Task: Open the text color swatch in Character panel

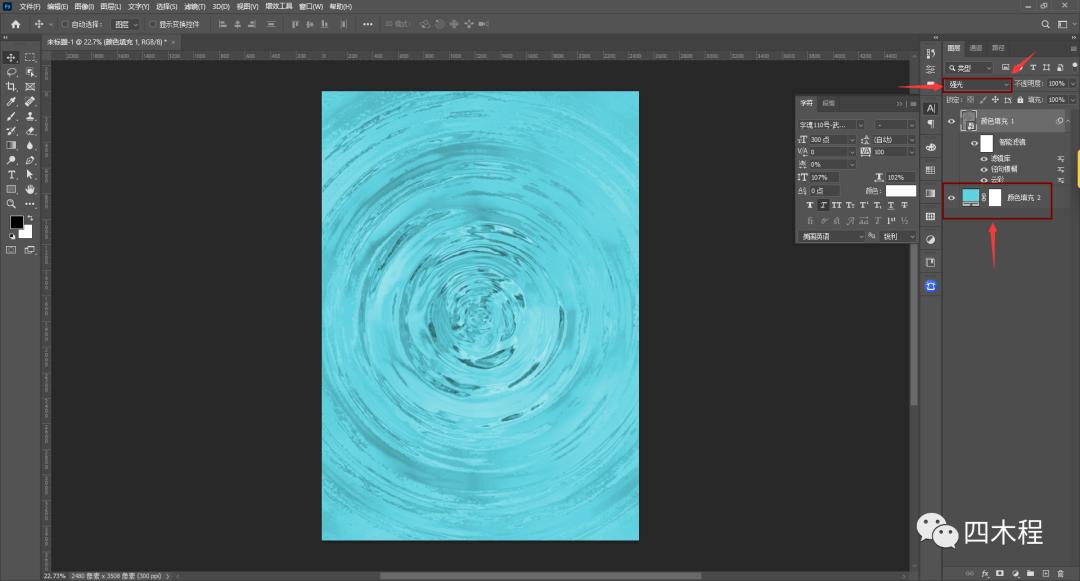Action: (899, 190)
